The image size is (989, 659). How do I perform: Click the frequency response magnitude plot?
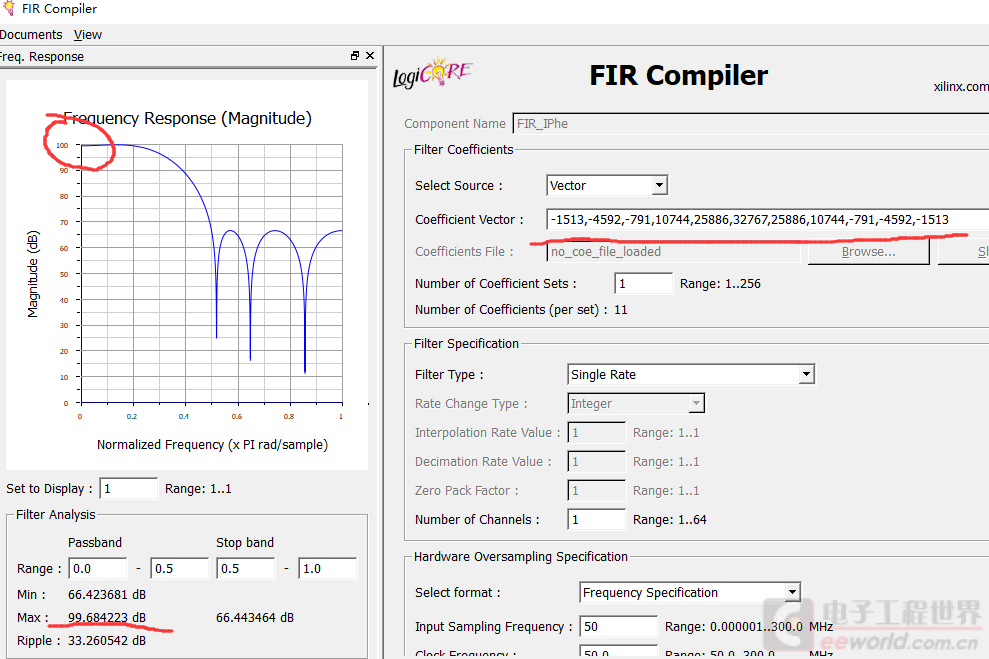212,274
